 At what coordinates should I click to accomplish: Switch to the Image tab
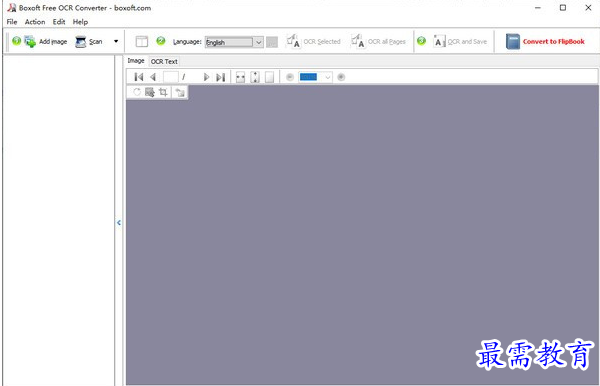pos(136,61)
